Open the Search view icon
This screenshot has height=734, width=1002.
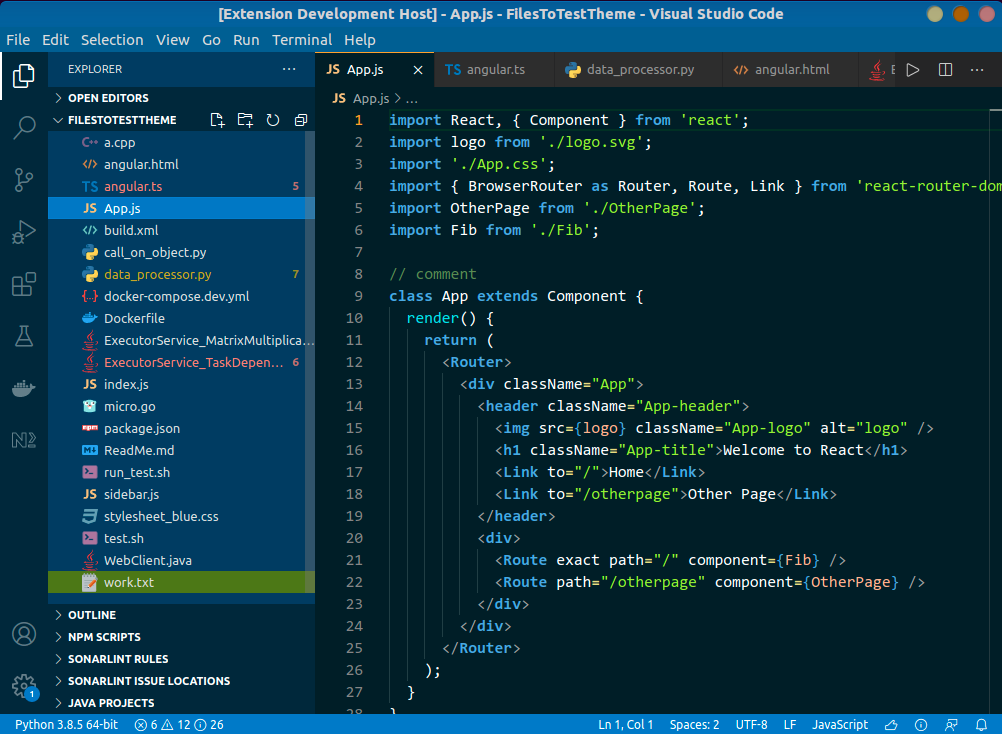tap(24, 128)
